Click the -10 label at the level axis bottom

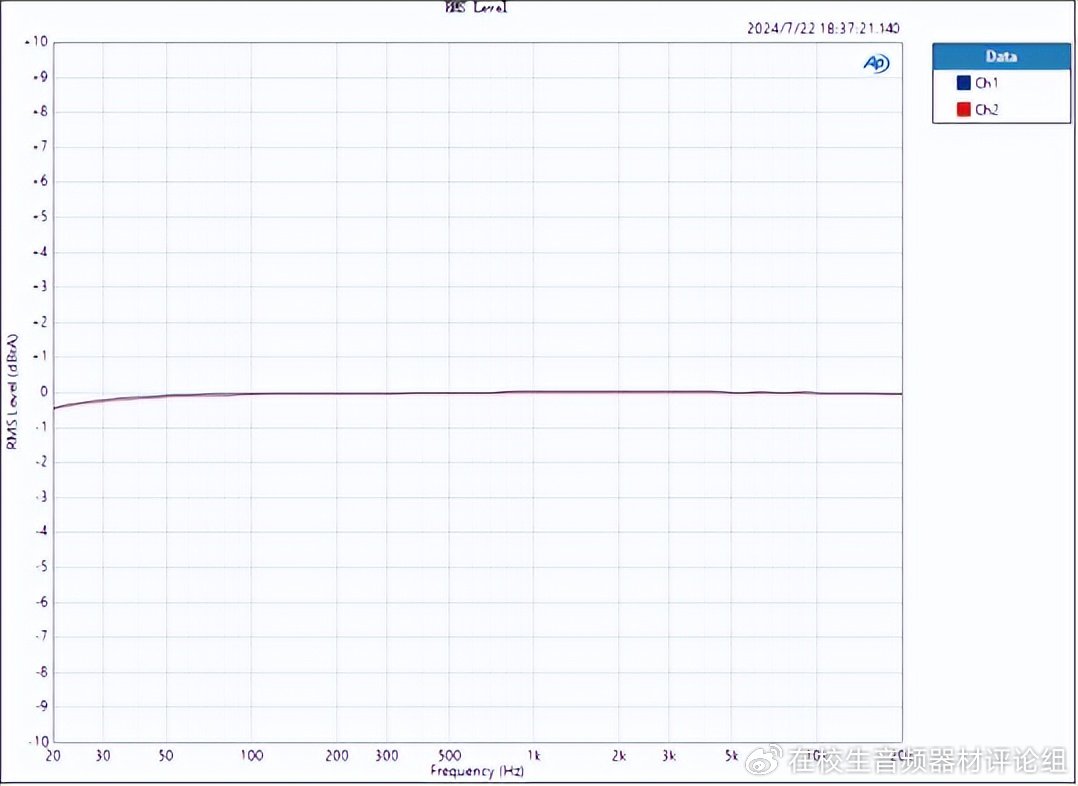click(38, 741)
